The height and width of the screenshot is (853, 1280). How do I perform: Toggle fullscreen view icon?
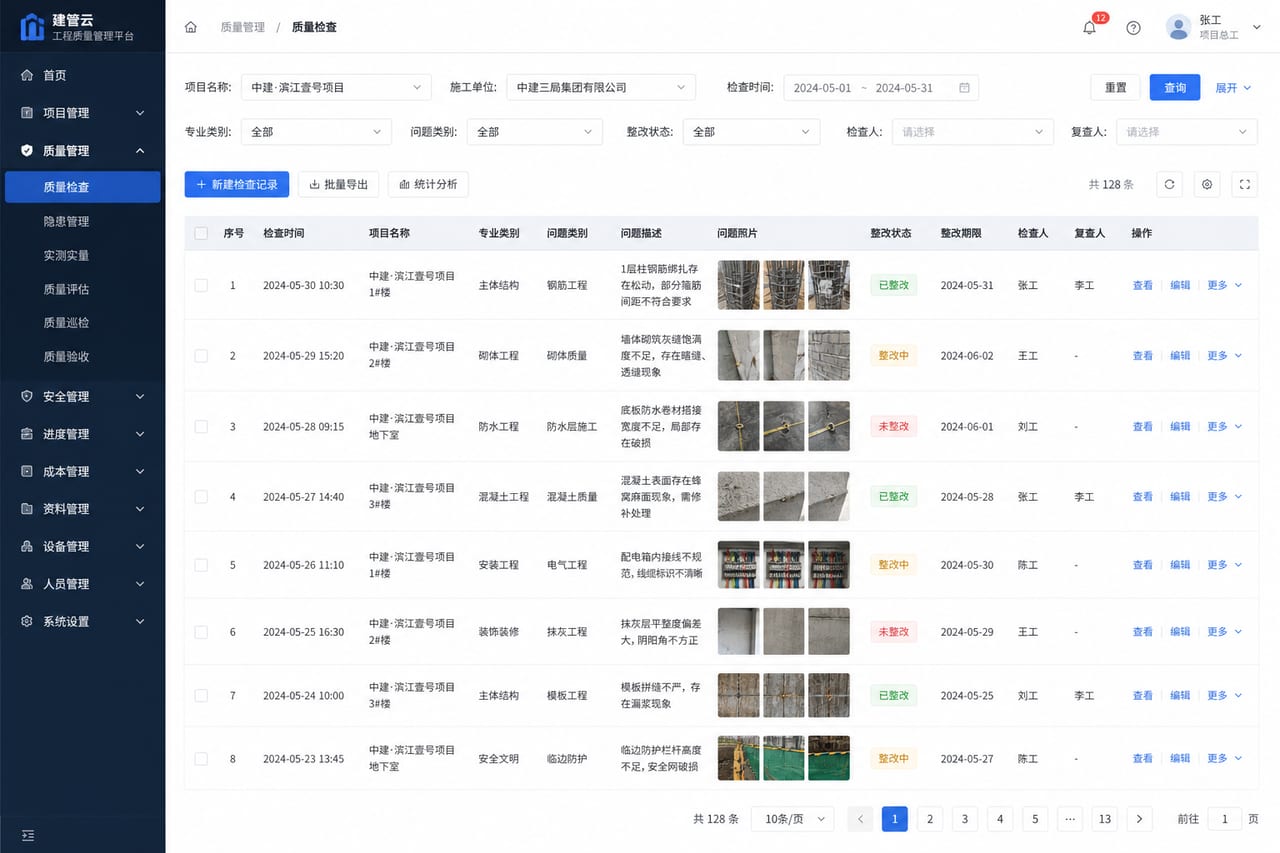1245,184
